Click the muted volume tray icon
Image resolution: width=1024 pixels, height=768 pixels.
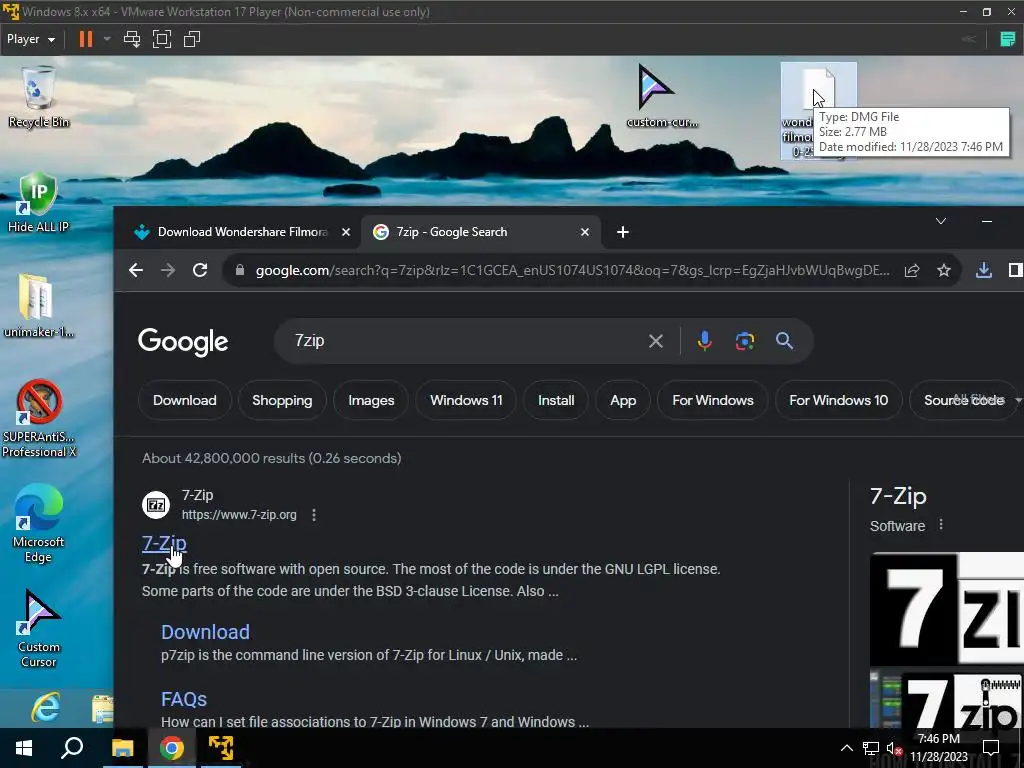(x=893, y=748)
